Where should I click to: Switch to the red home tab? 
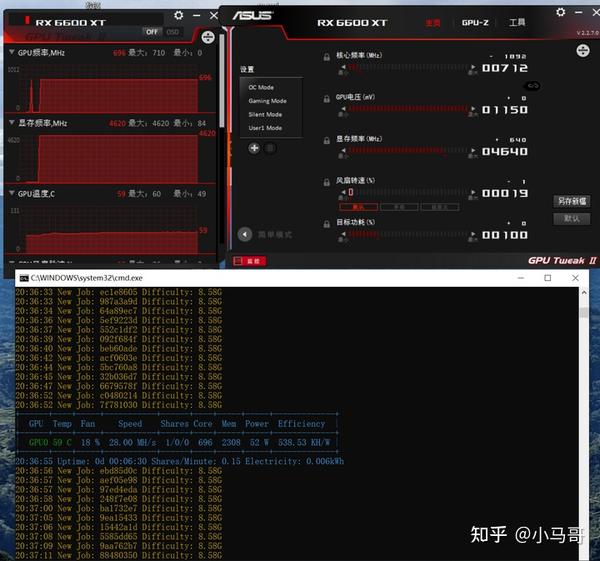pyautogui.click(x=433, y=23)
